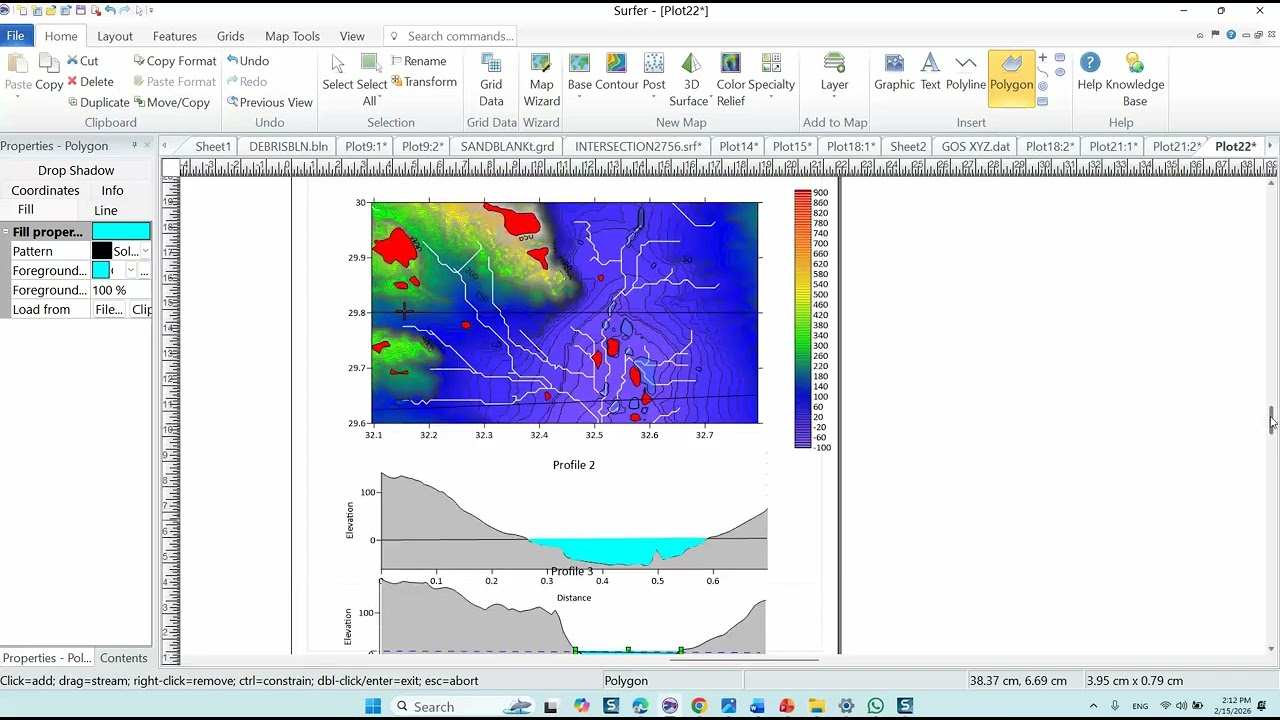Click the cyan Fill properties color swatch

coord(121,232)
